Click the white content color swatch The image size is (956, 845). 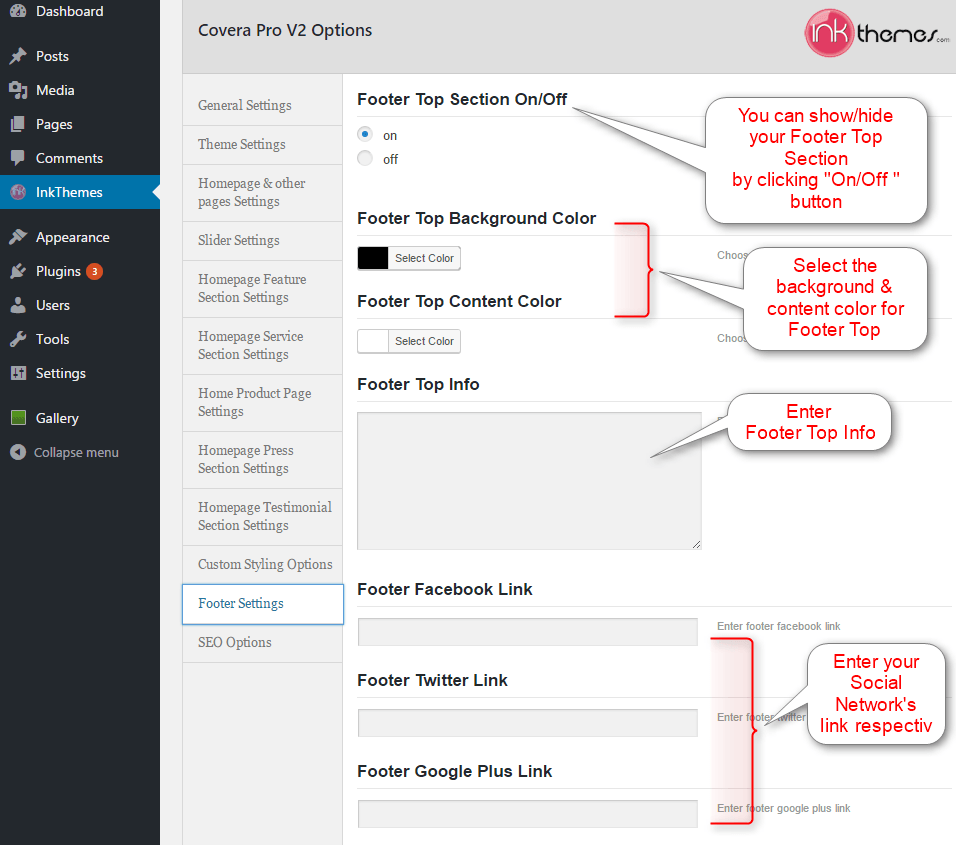pos(373,341)
